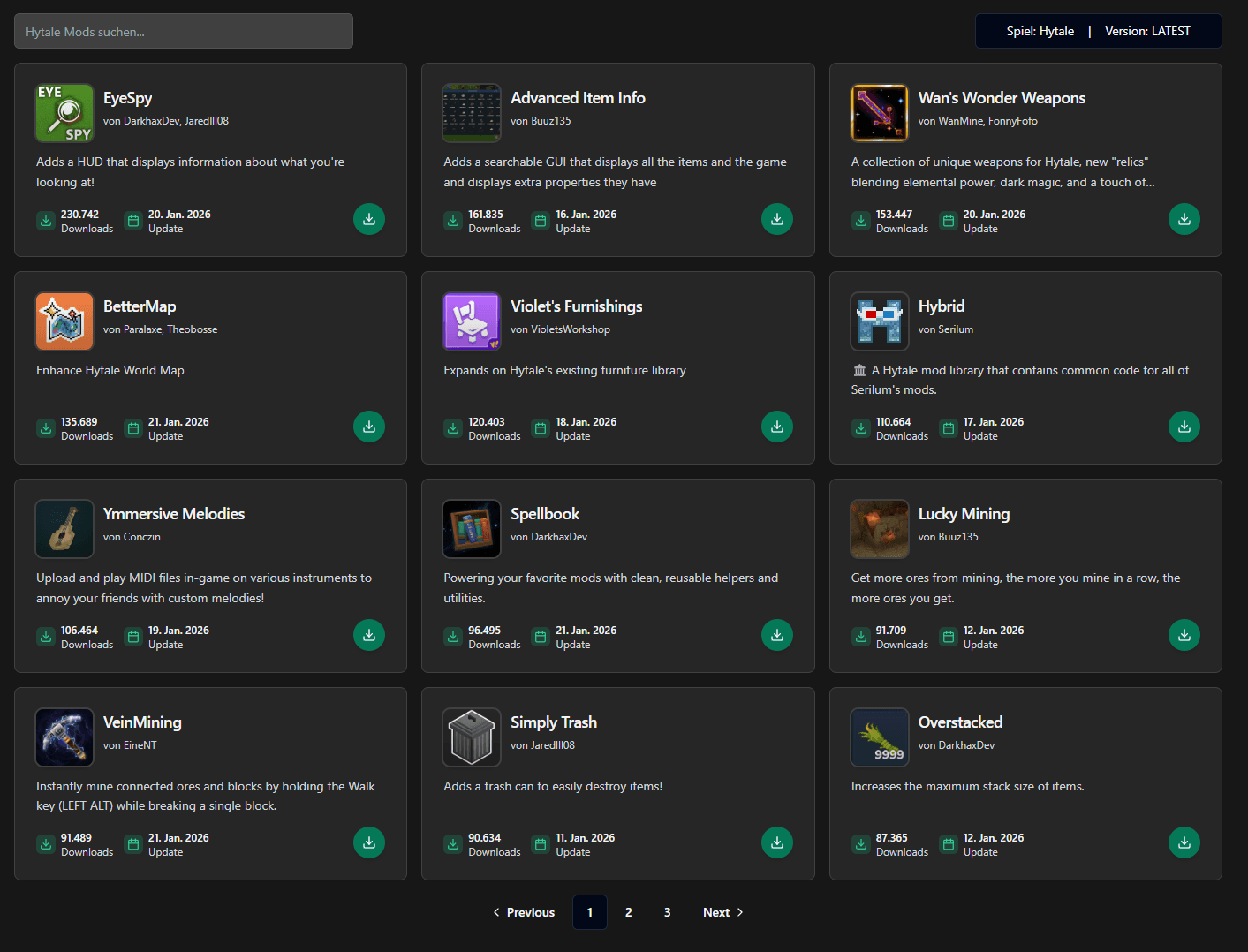Click the VeinMining mod image
Viewport: 1248px width, 952px height.
64,737
